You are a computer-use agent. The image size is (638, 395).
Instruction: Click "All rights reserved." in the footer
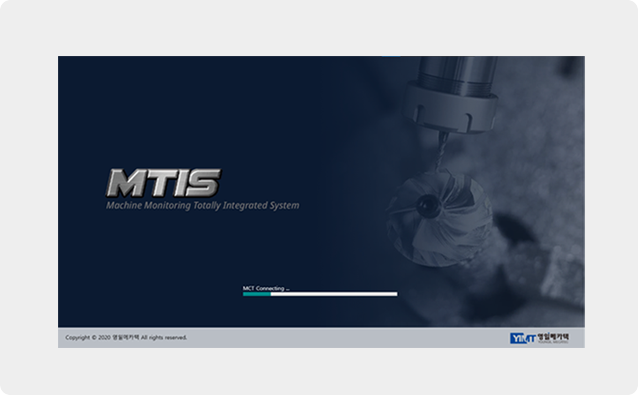164,337
